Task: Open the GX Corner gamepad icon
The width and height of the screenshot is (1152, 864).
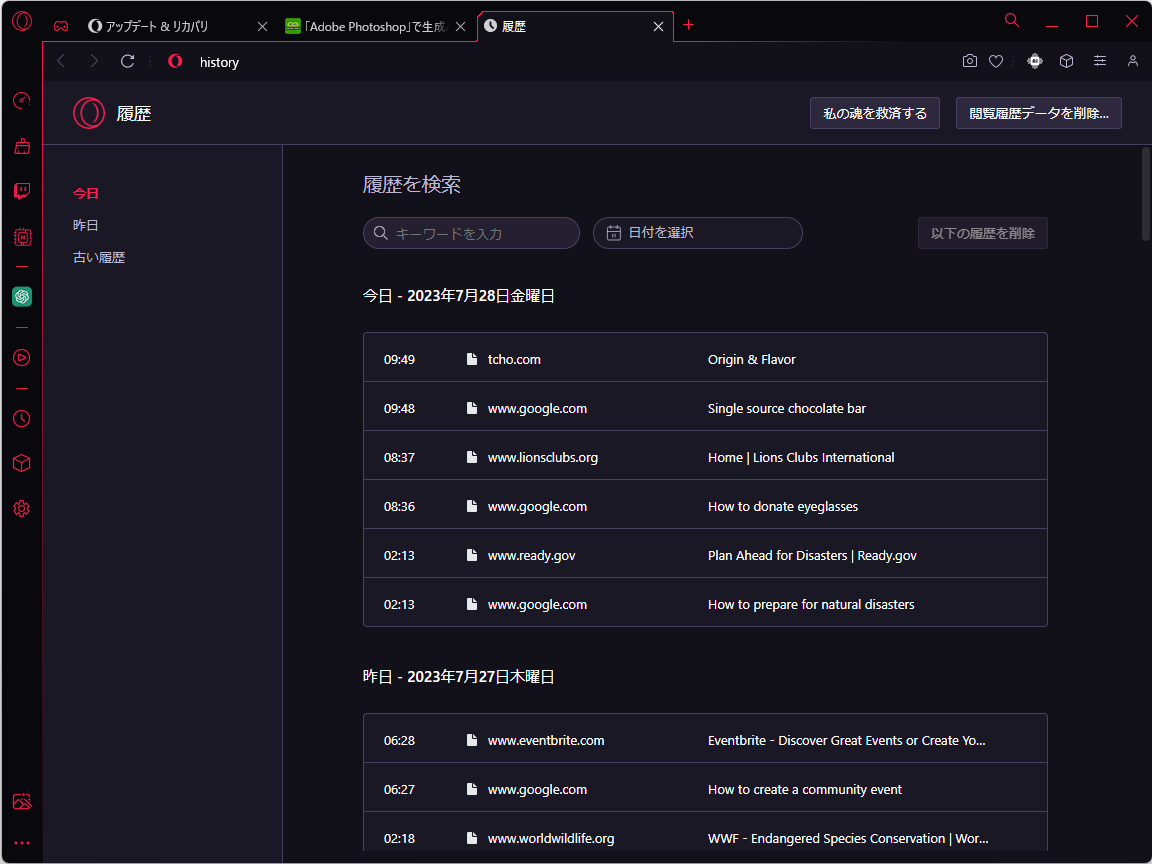Action: [x=61, y=26]
